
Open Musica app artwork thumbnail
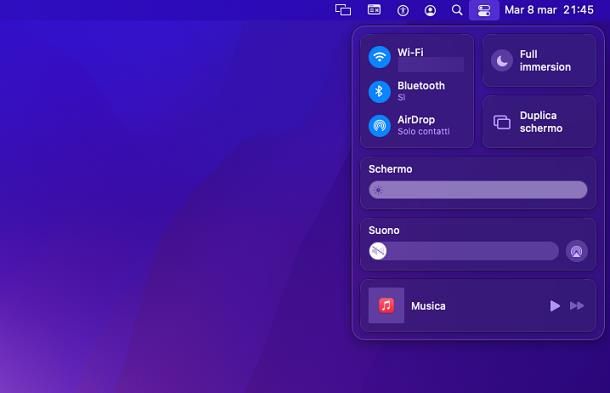386,305
